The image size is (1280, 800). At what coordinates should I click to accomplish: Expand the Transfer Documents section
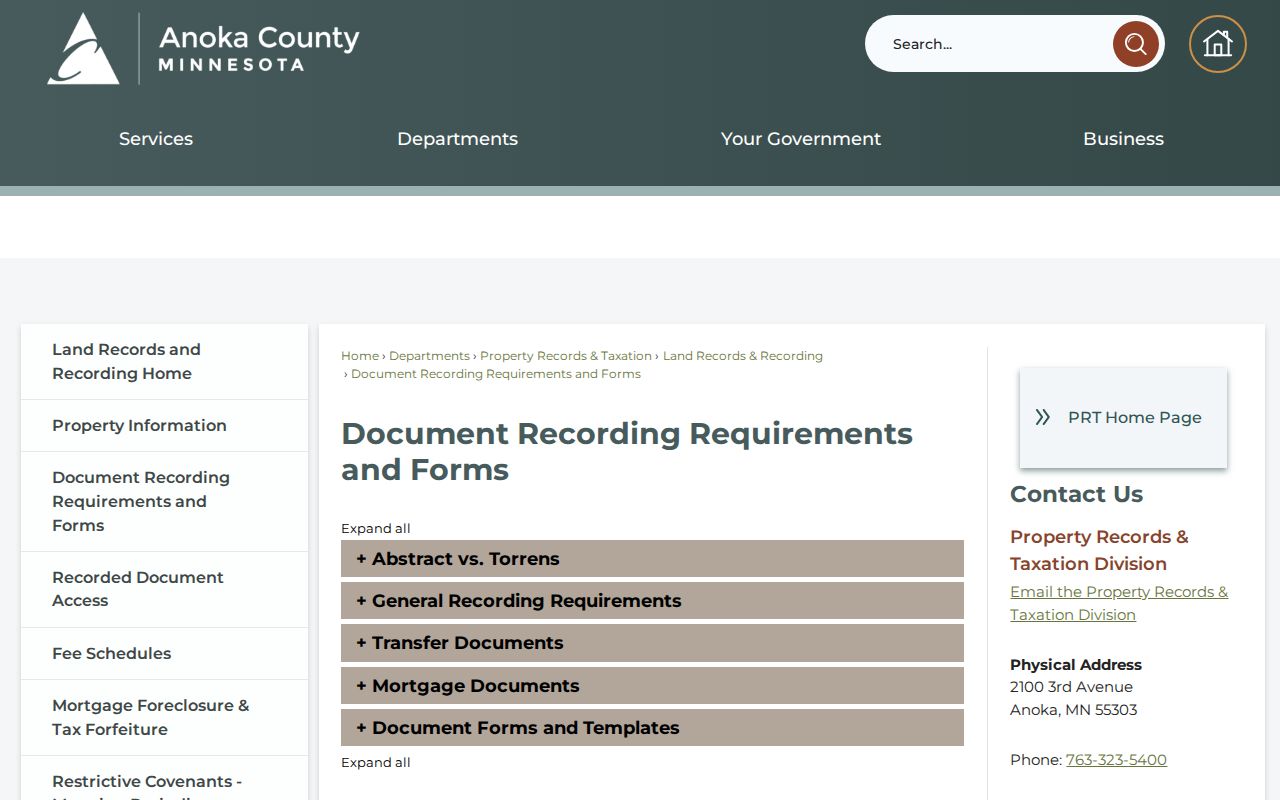pos(652,643)
